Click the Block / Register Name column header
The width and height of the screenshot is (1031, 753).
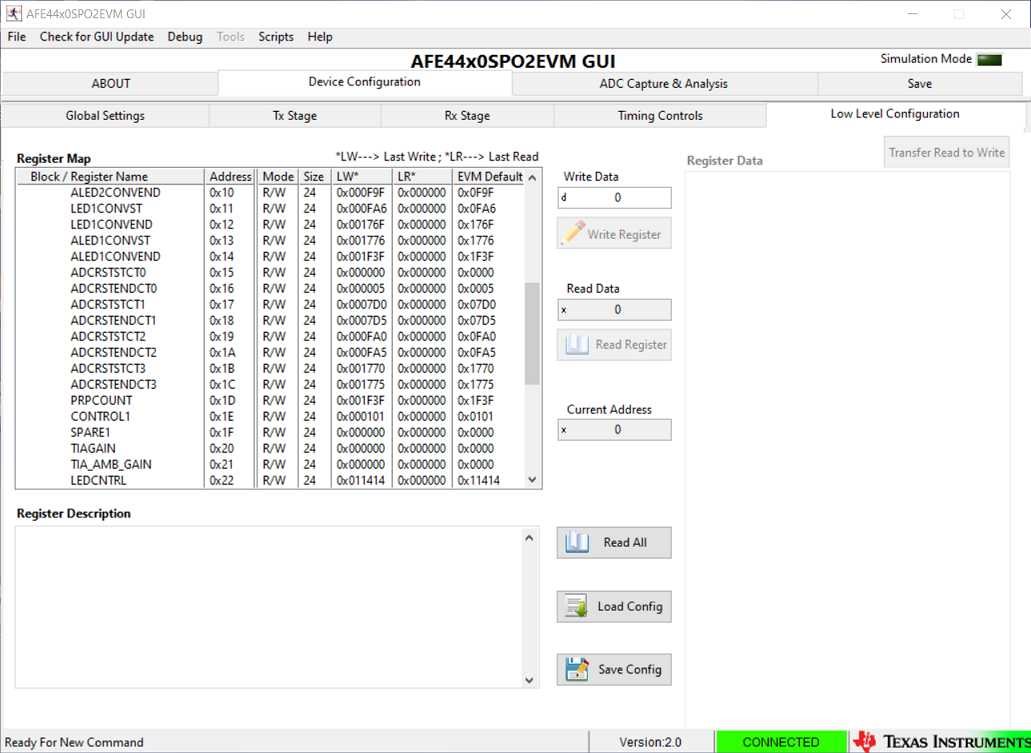[110, 177]
